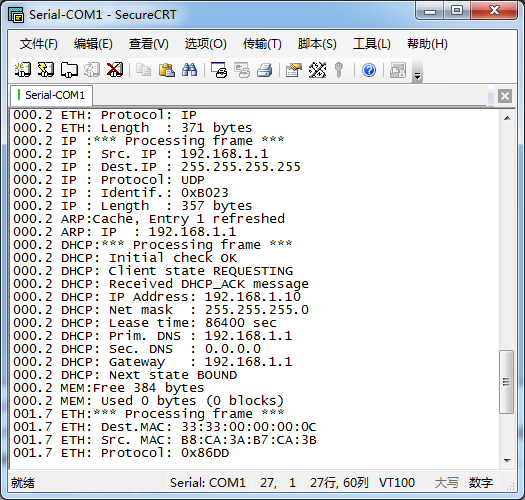525x500 pixels.
Task: Click the Print printer icon
Action: coord(265,70)
